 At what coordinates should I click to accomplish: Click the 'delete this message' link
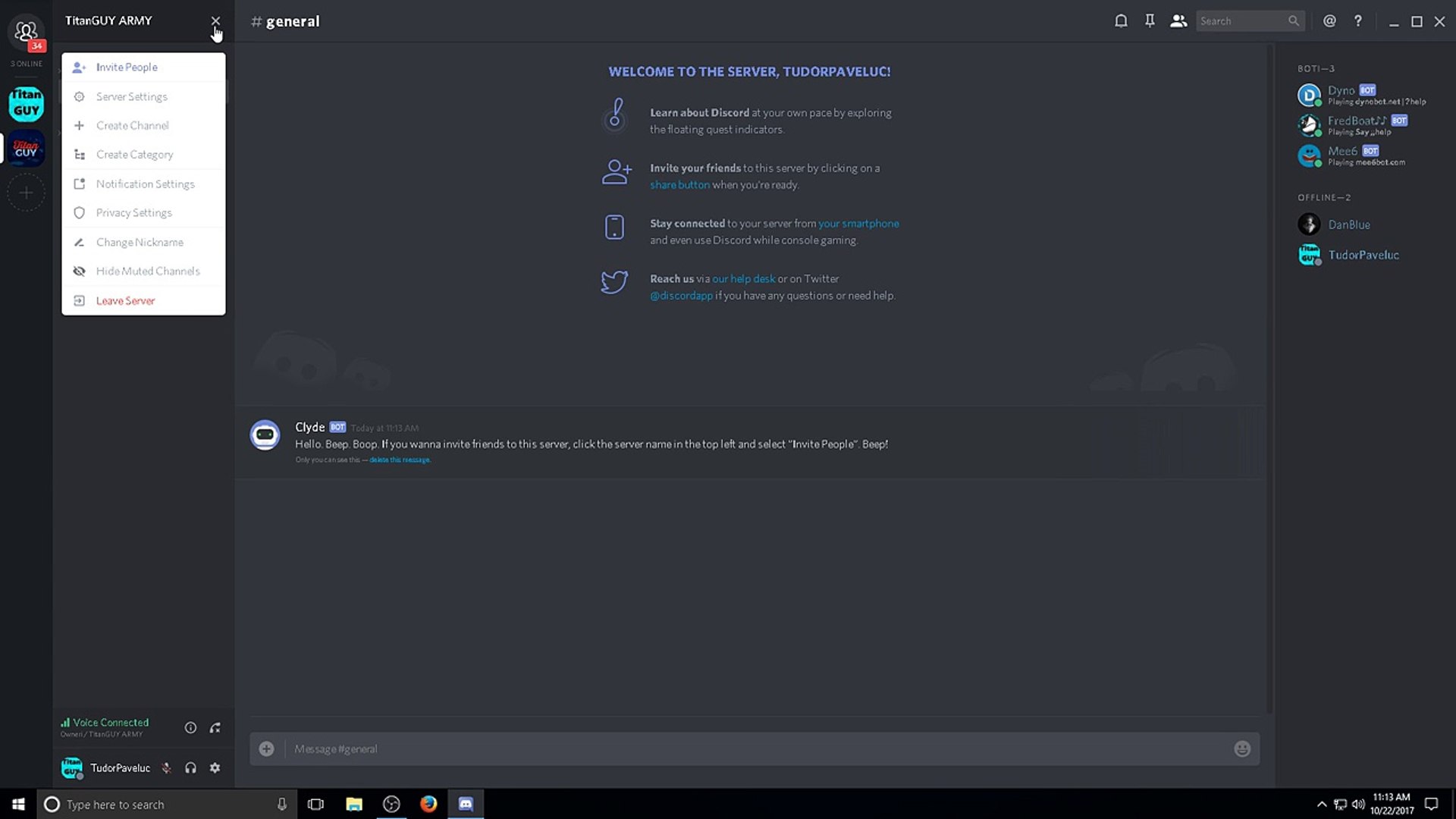(400, 460)
